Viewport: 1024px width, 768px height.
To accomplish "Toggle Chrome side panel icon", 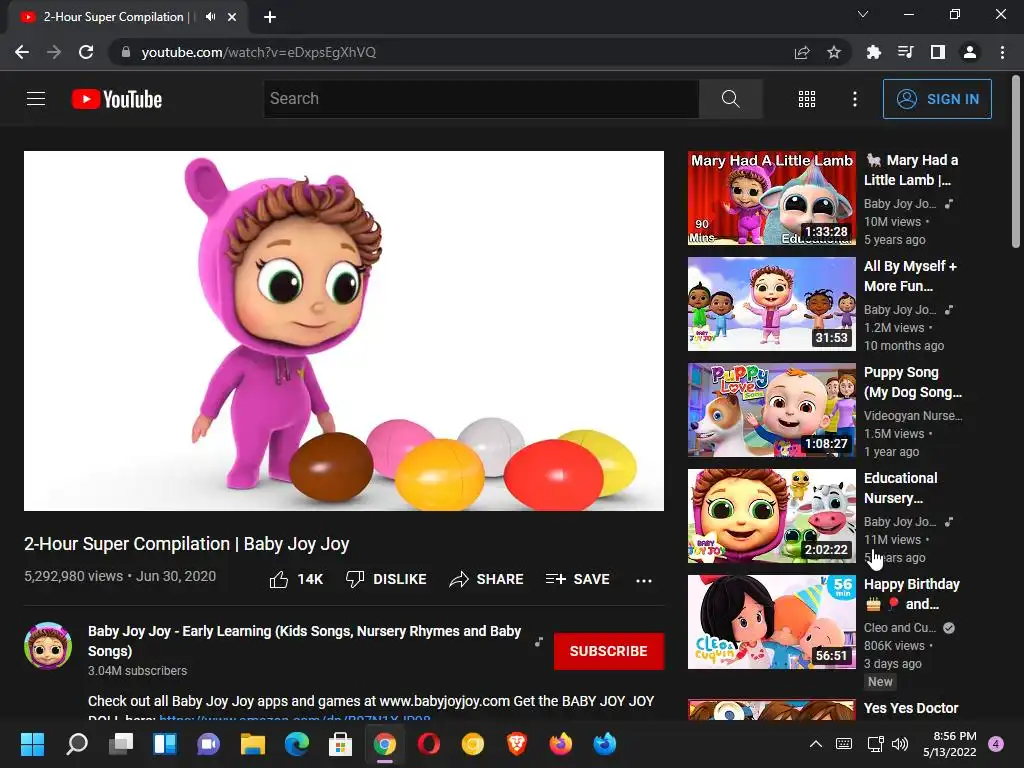I will [x=938, y=52].
